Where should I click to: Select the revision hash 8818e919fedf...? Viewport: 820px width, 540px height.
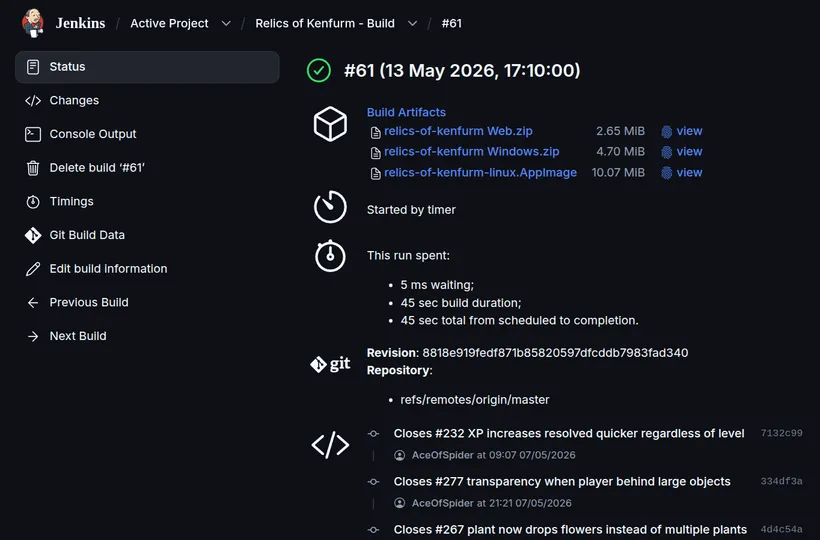(x=555, y=353)
